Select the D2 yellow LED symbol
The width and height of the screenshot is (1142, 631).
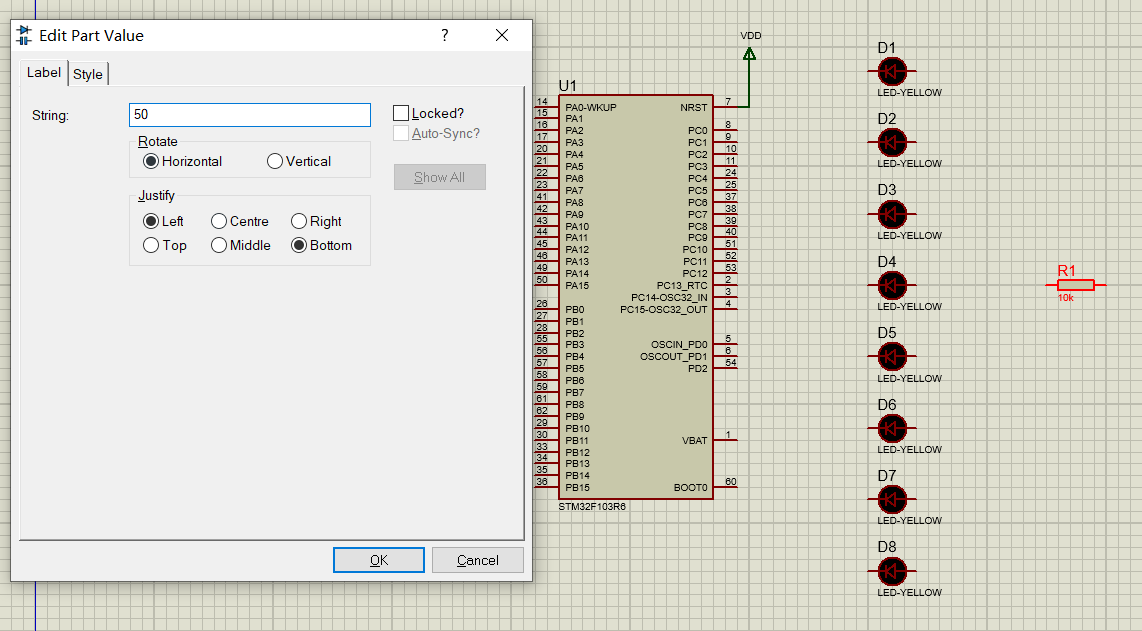[892, 142]
